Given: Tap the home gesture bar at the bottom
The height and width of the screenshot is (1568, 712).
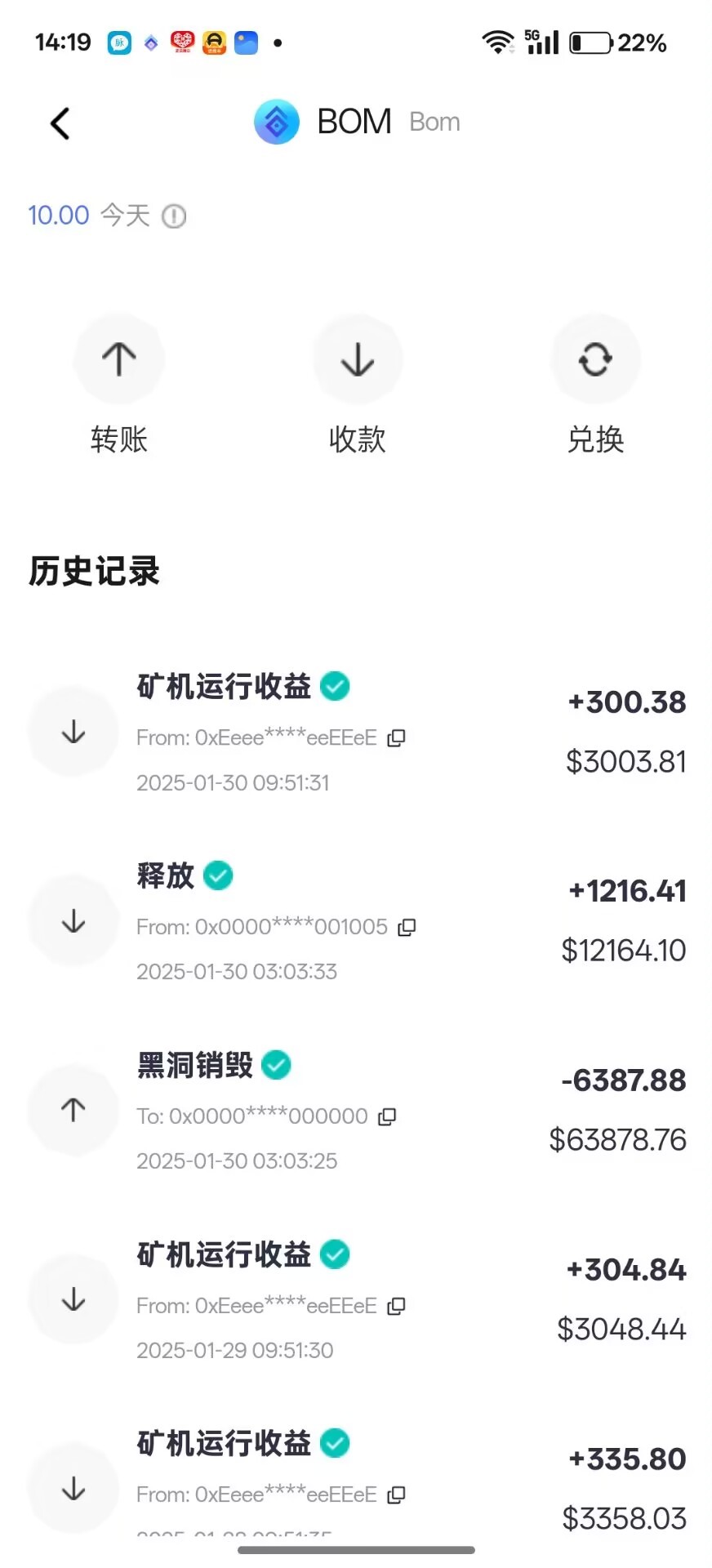Looking at the screenshot, I should coord(356,1549).
